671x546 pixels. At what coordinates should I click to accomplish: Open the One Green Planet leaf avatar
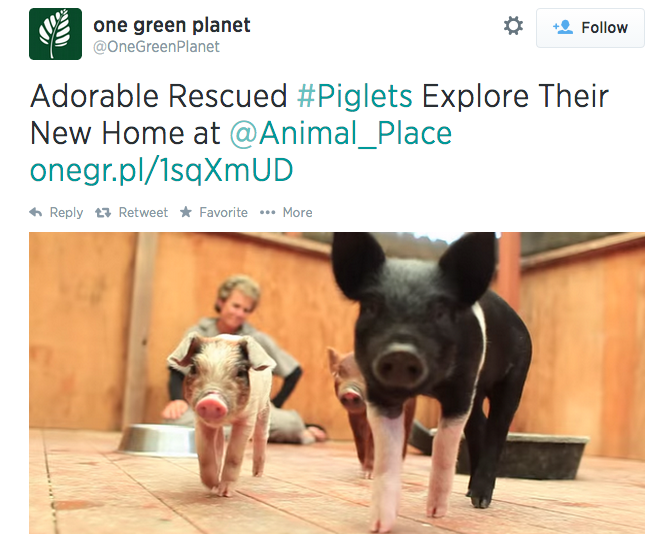coord(56,34)
